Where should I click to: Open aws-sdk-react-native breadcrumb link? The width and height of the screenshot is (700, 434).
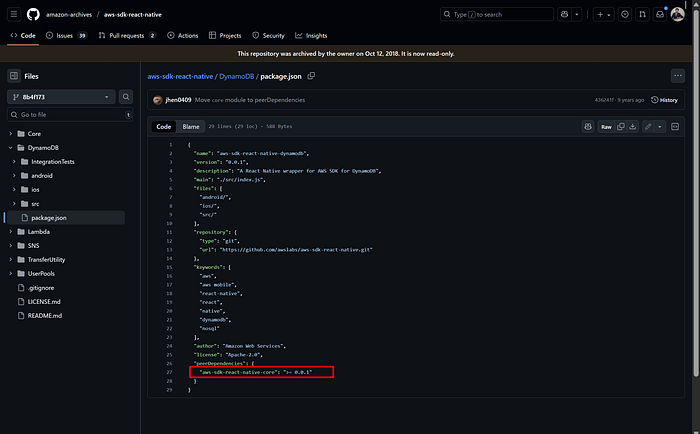pyautogui.click(x=180, y=76)
